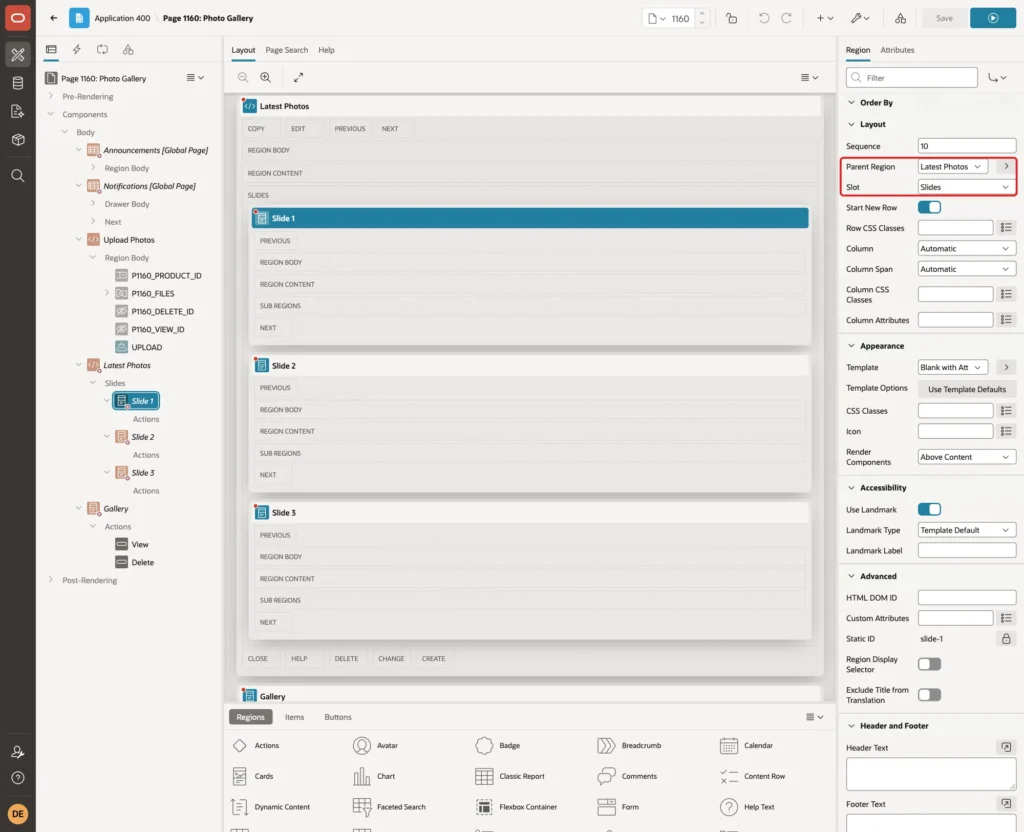Click the undo arrow in top toolbar
The image size is (1024, 832).
tap(763, 18)
